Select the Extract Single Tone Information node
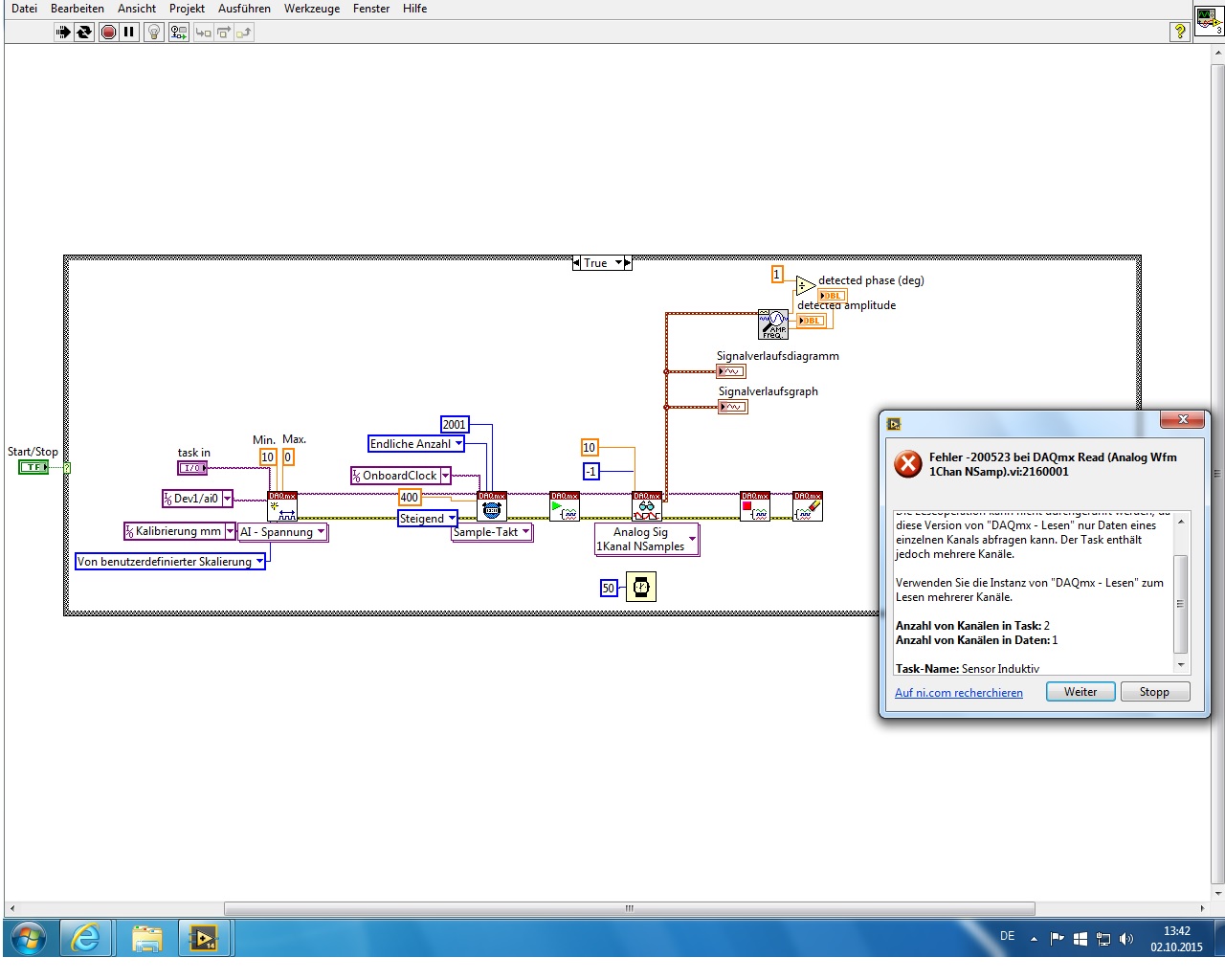Screen dimensions: 1225x980 (772, 324)
